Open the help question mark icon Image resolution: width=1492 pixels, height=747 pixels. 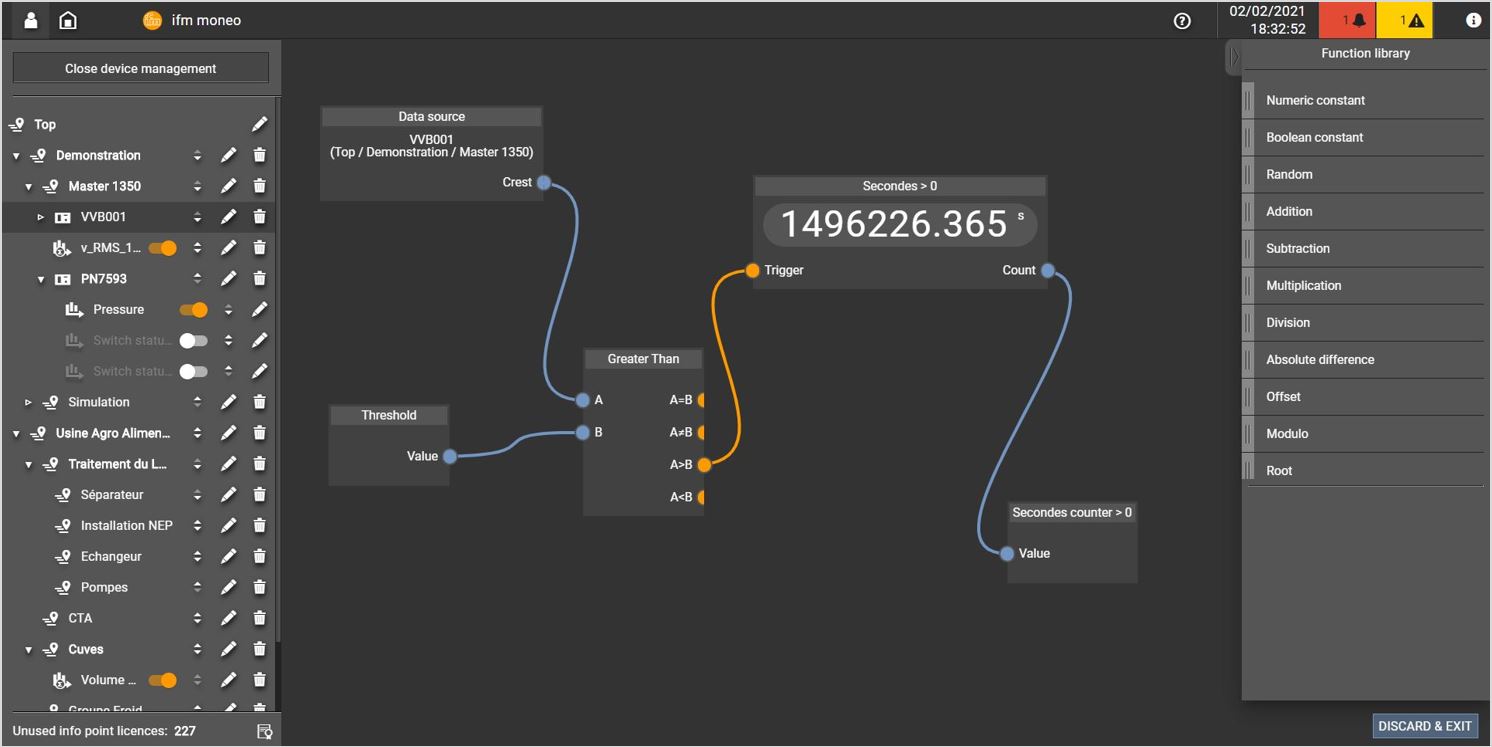pos(1182,20)
